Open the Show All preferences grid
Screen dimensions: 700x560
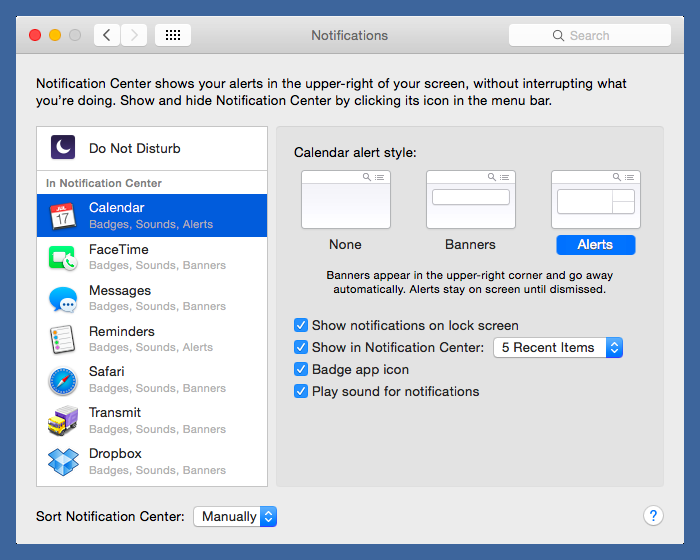point(172,35)
